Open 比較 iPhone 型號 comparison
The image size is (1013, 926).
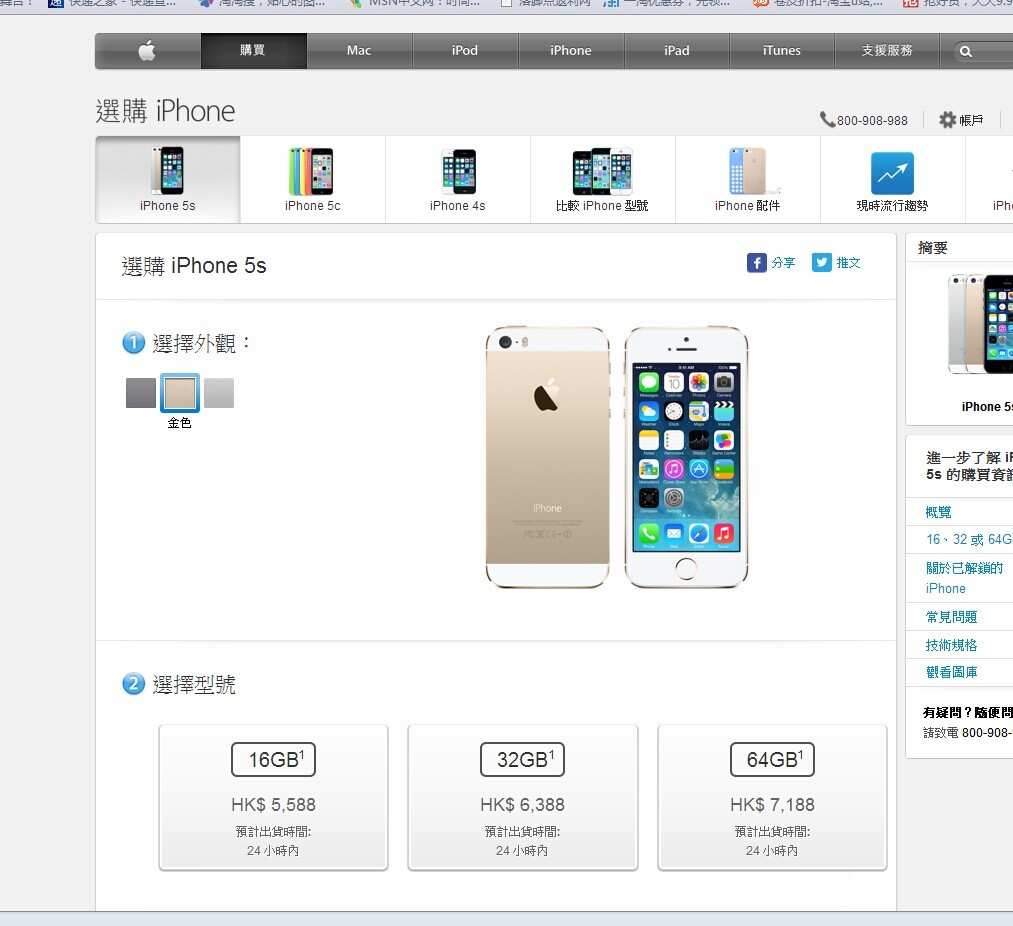click(603, 180)
